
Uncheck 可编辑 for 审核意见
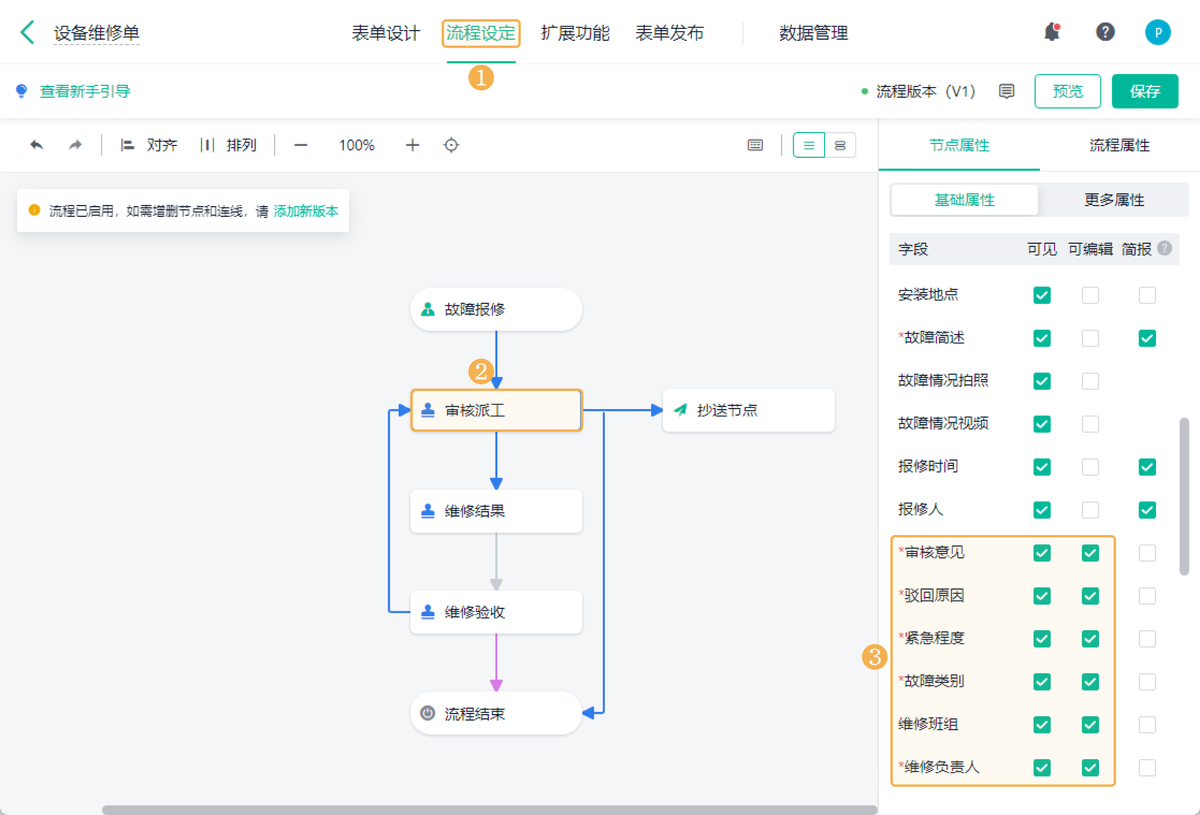point(1090,552)
